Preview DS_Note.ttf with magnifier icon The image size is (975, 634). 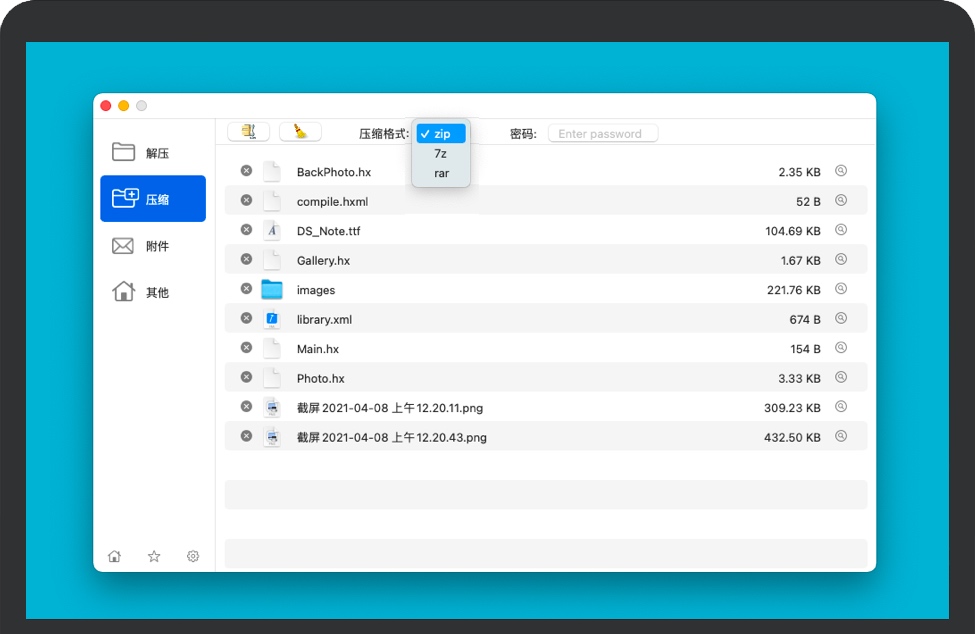pyautogui.click(x=841, y=230)
